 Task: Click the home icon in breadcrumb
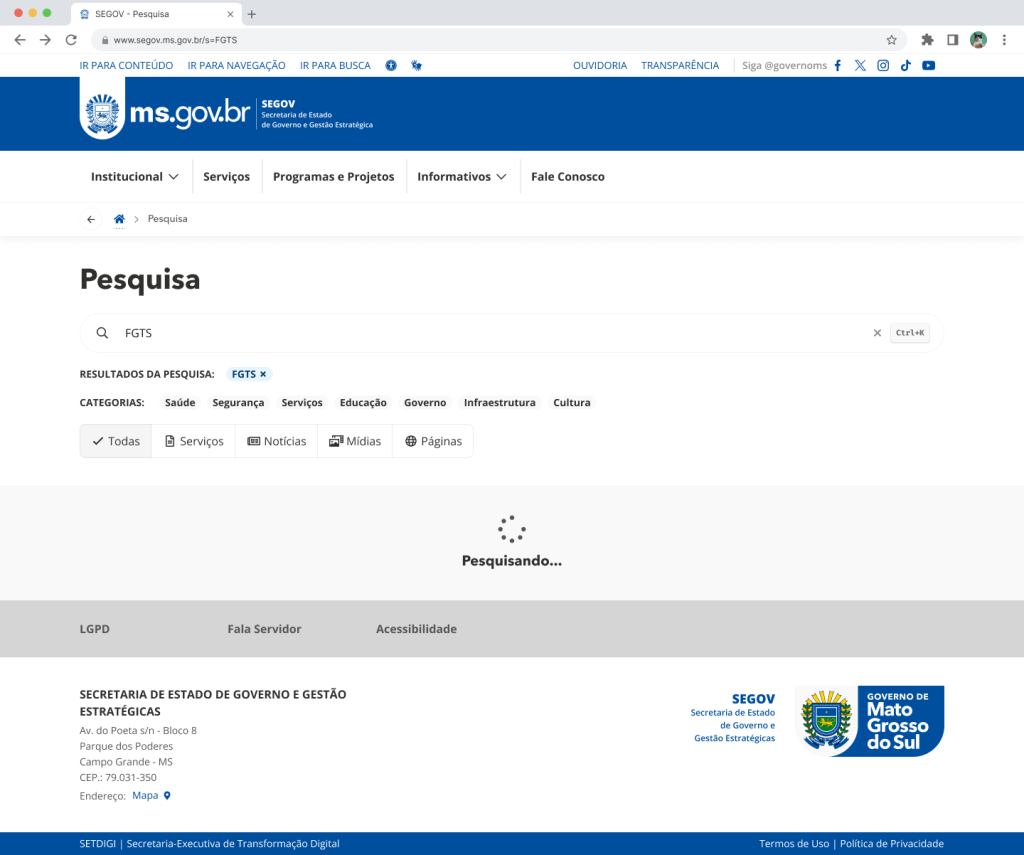[x=119, y=219]
